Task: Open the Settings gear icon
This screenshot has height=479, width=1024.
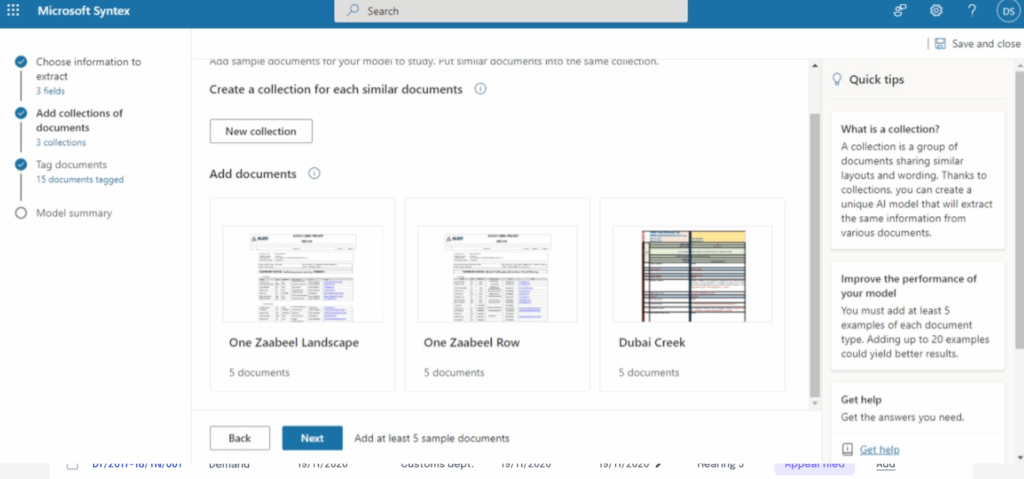Action: [936, 11]
